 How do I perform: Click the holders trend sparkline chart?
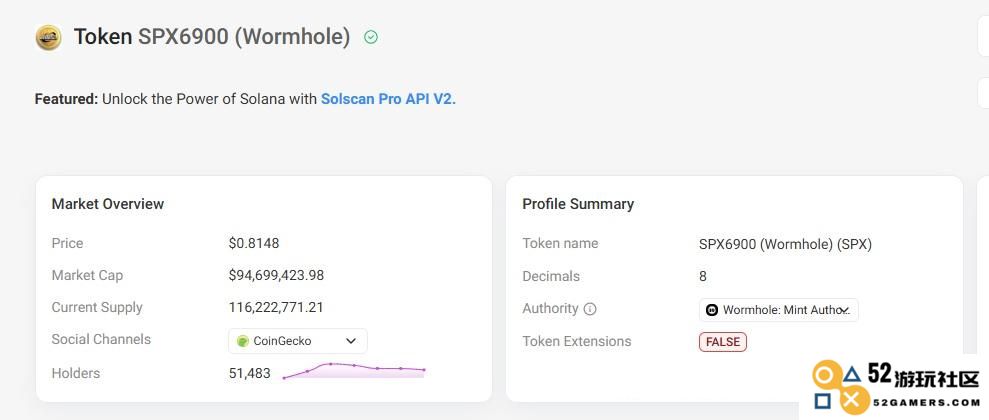coord(354,371)
